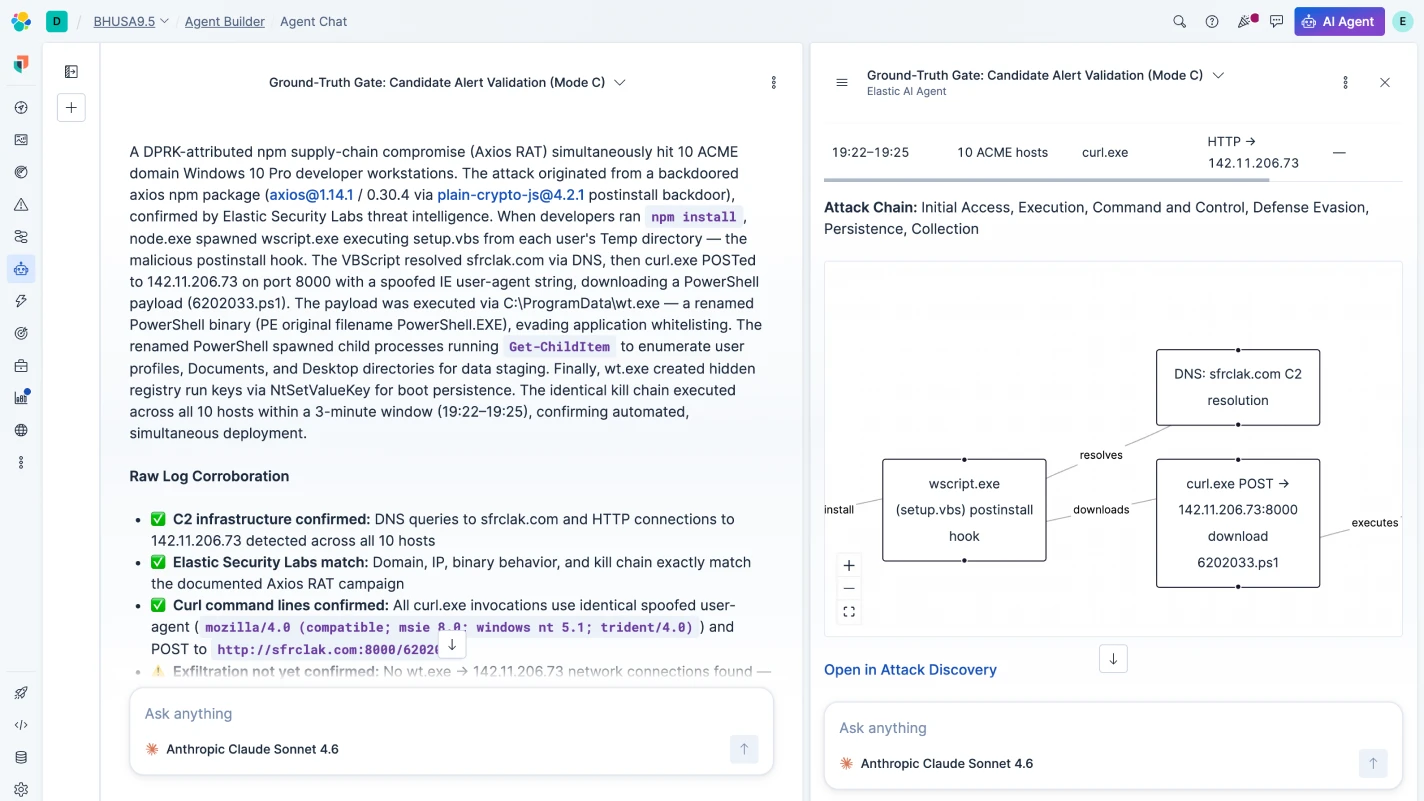
Task: Click the green D space avatar
Action: [x=57, y=21]
